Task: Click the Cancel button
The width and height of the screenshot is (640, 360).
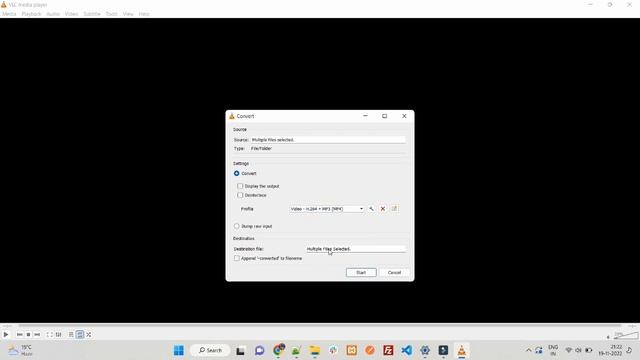Action: pos(394,273)
